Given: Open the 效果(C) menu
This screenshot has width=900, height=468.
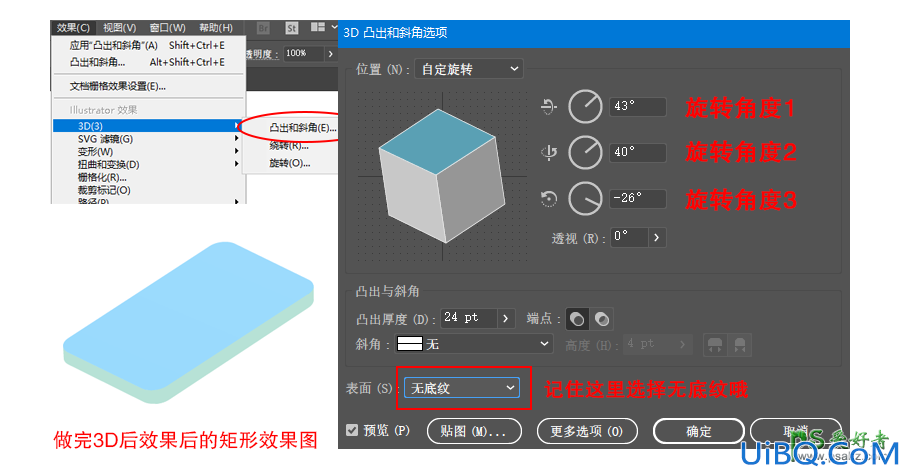Looking at the screenshot, I should (x=73, y=28).
